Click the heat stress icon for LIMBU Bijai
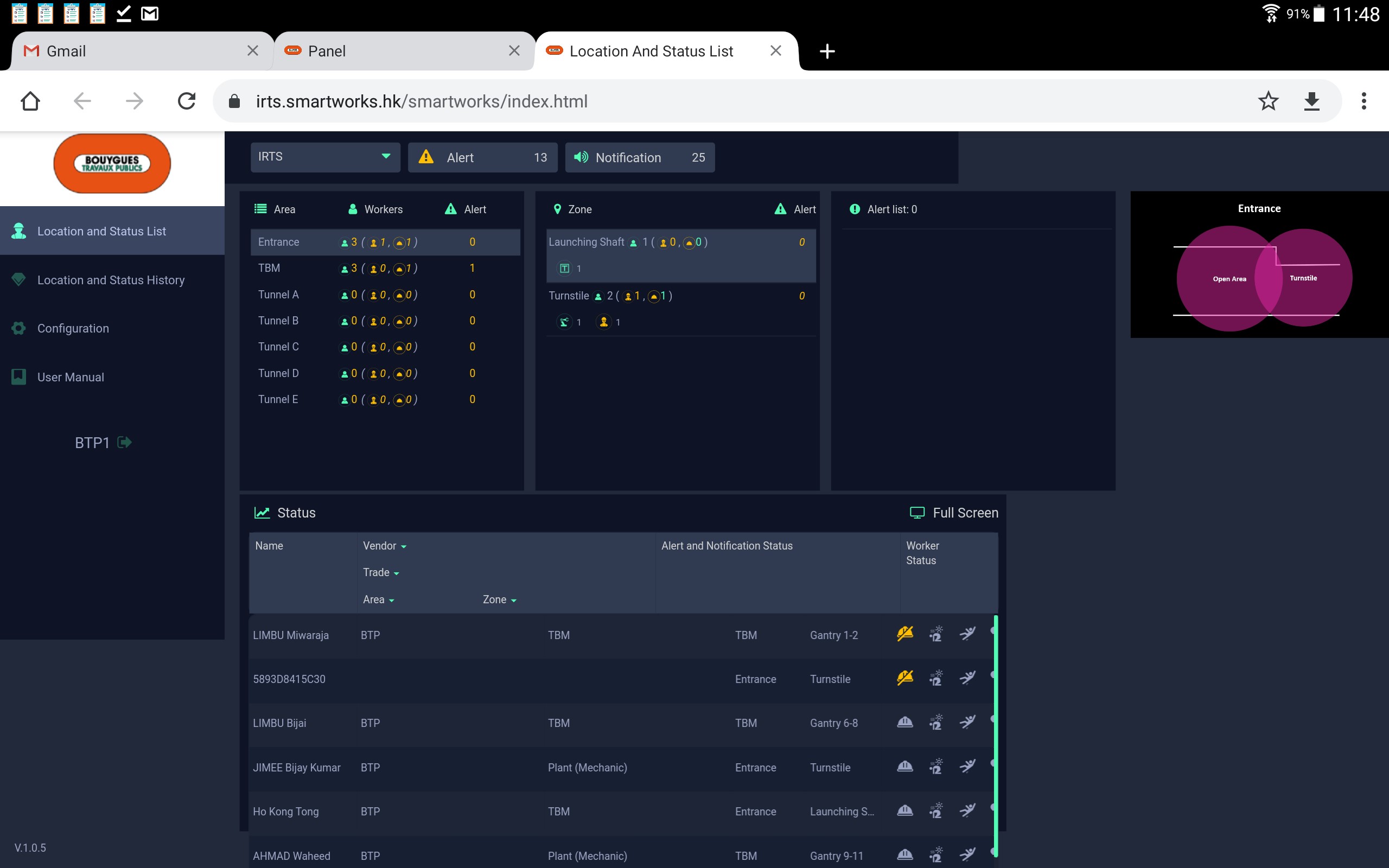 (936, 722)
